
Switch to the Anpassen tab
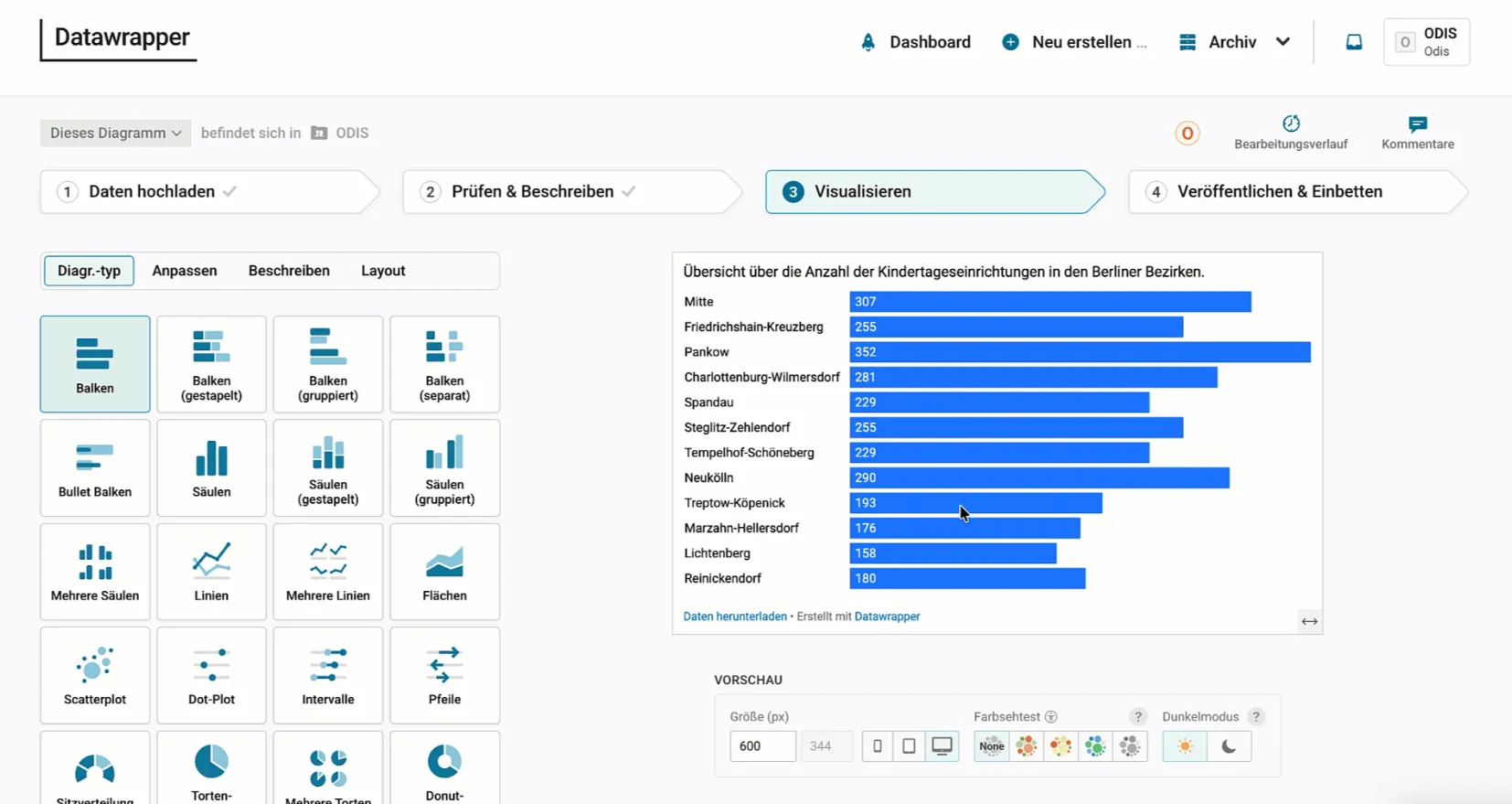click(x=185, y=271)
